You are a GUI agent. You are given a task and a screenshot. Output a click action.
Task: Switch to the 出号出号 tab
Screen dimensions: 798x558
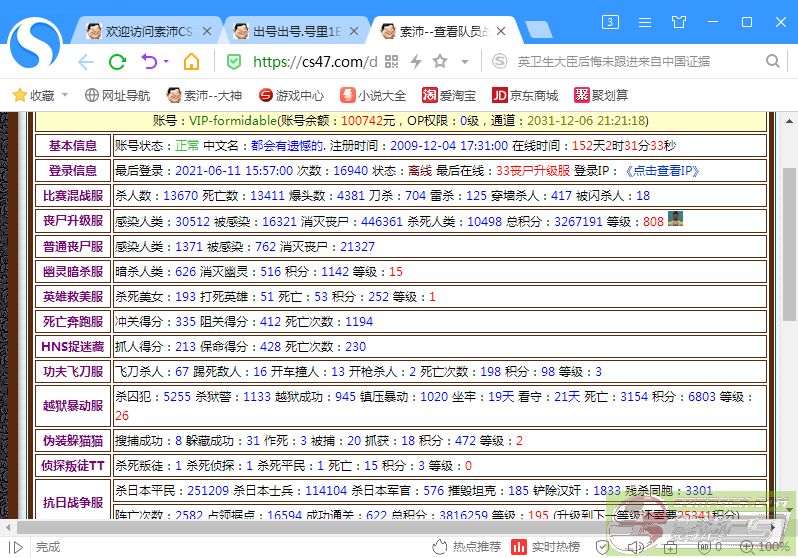288,31
